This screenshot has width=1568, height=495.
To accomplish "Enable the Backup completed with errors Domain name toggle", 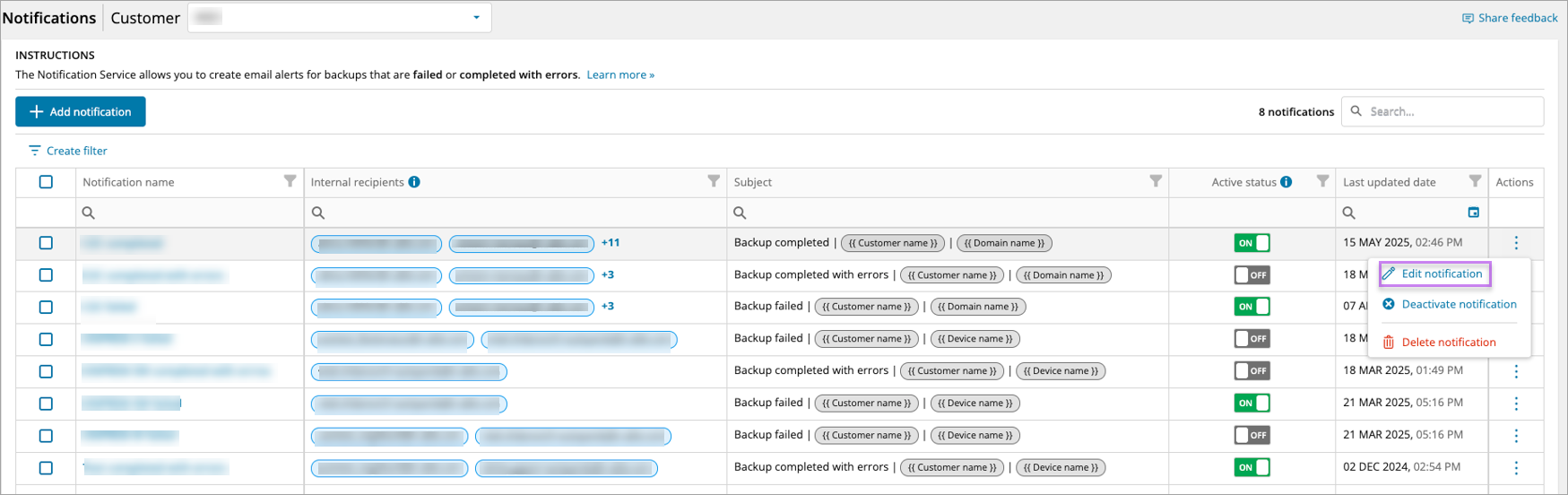I will click(1252, 275).
